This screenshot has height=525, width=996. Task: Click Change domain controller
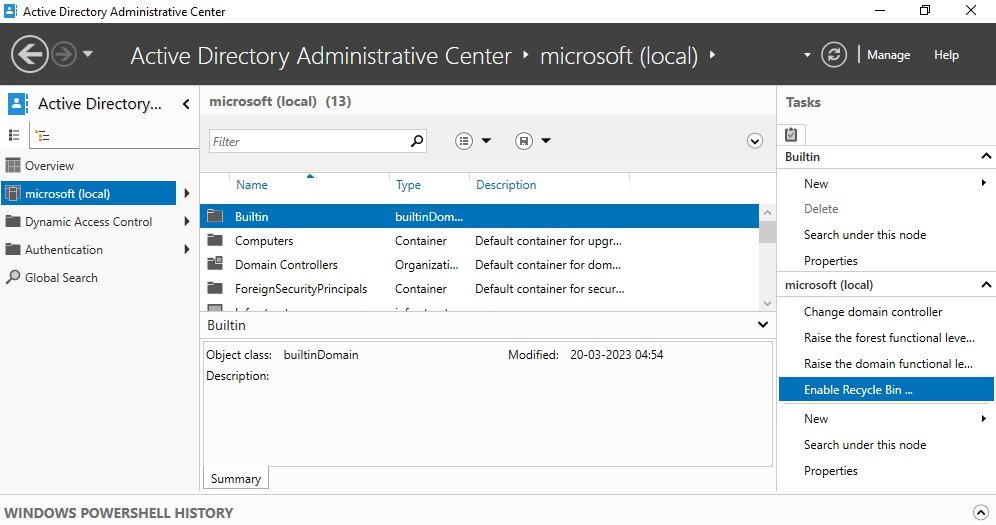pos(873,312)
